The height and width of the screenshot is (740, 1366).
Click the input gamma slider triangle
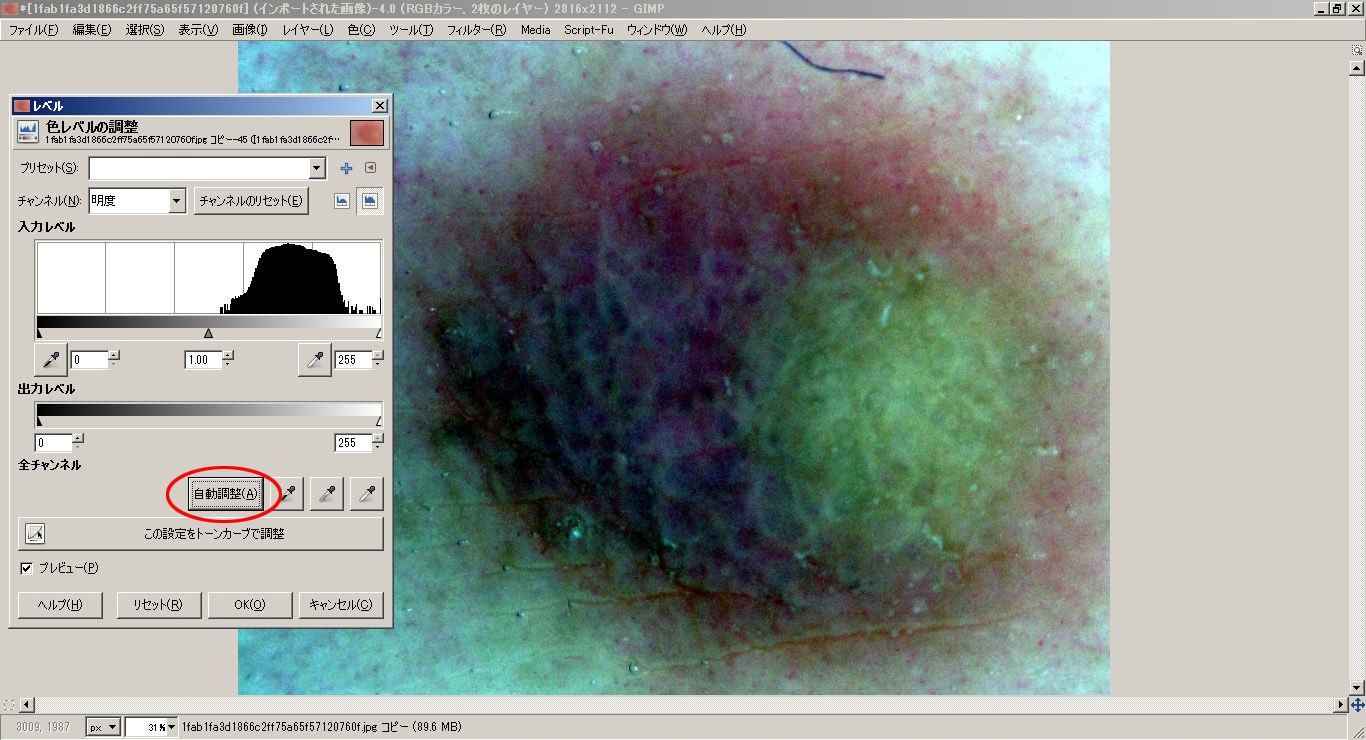(208, 333)
